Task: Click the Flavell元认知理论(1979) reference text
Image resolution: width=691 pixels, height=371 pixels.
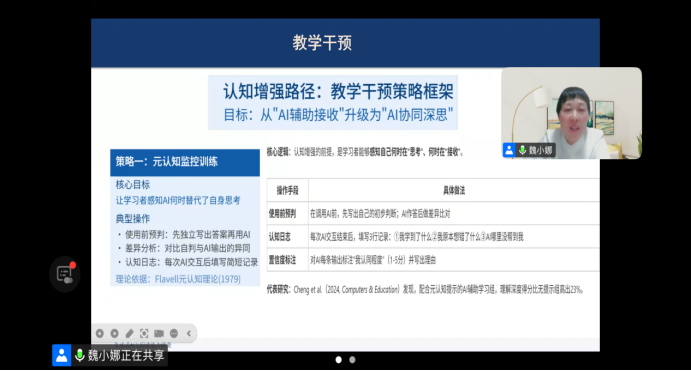Action: 197,279
